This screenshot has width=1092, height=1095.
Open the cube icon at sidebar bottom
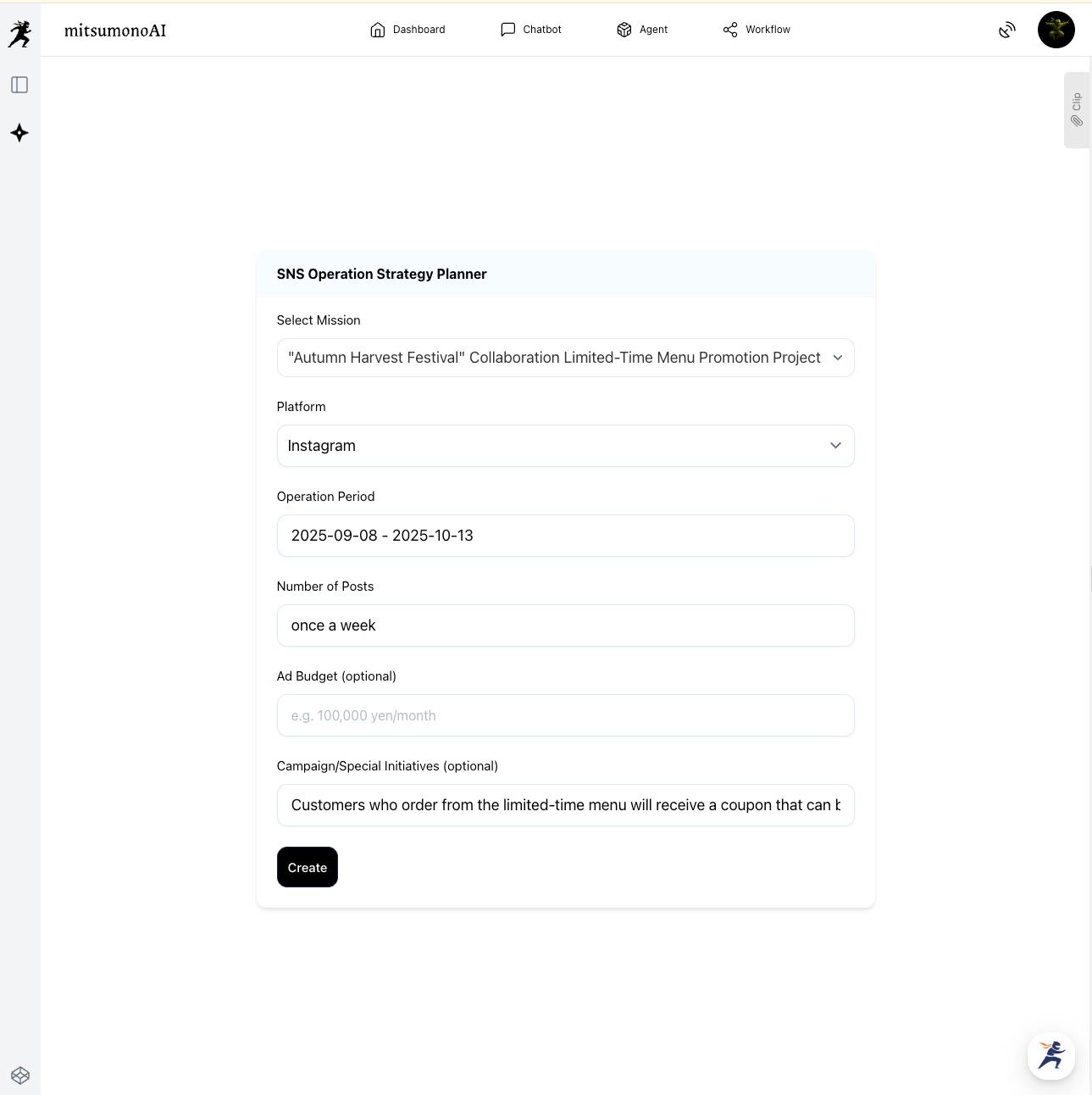coord(20,1076)
